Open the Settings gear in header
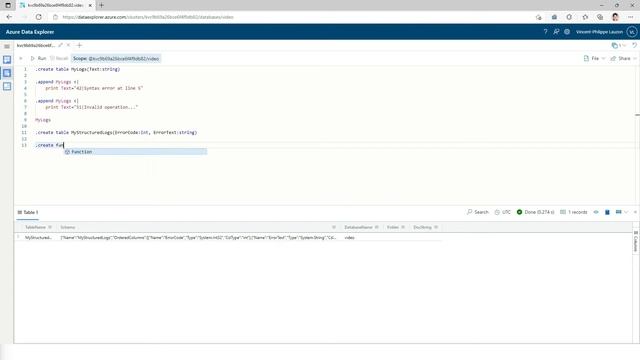Viewport: 640px width, 360px height. 567,31
